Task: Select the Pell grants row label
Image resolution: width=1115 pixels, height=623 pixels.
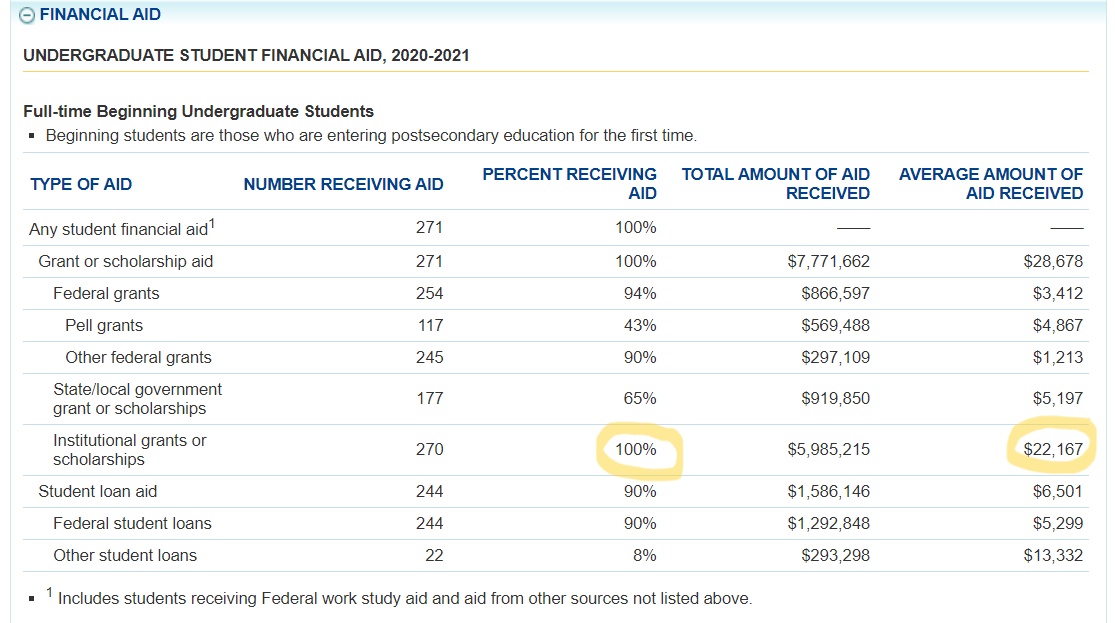Action: click(104, 326)
